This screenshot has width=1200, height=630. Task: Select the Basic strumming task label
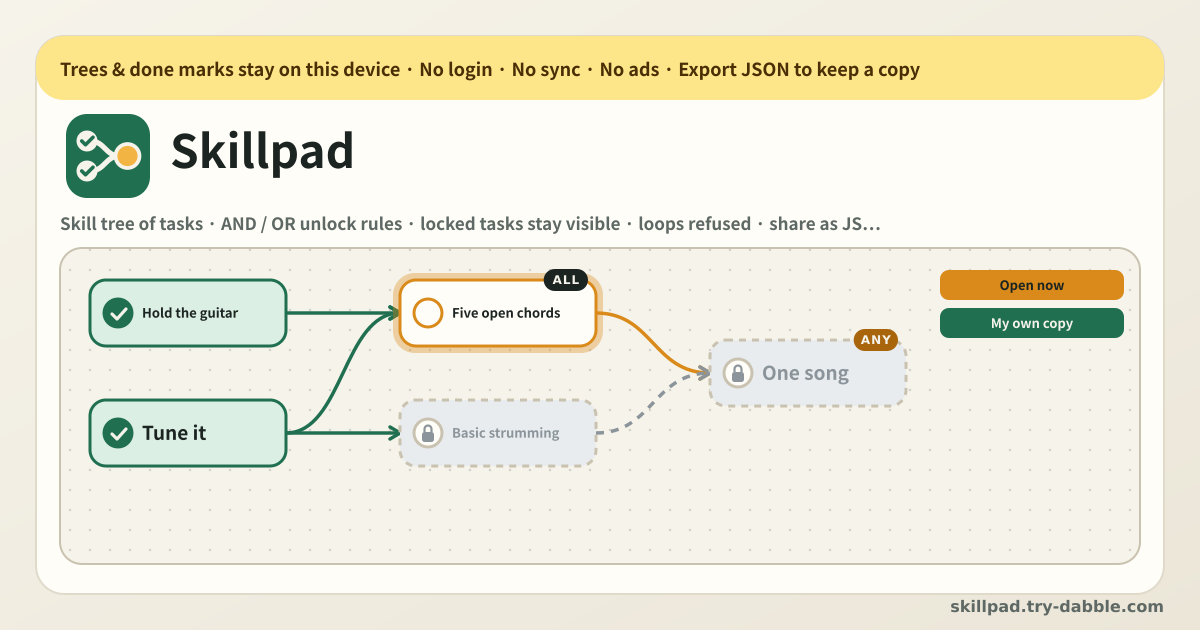[506, 433]
